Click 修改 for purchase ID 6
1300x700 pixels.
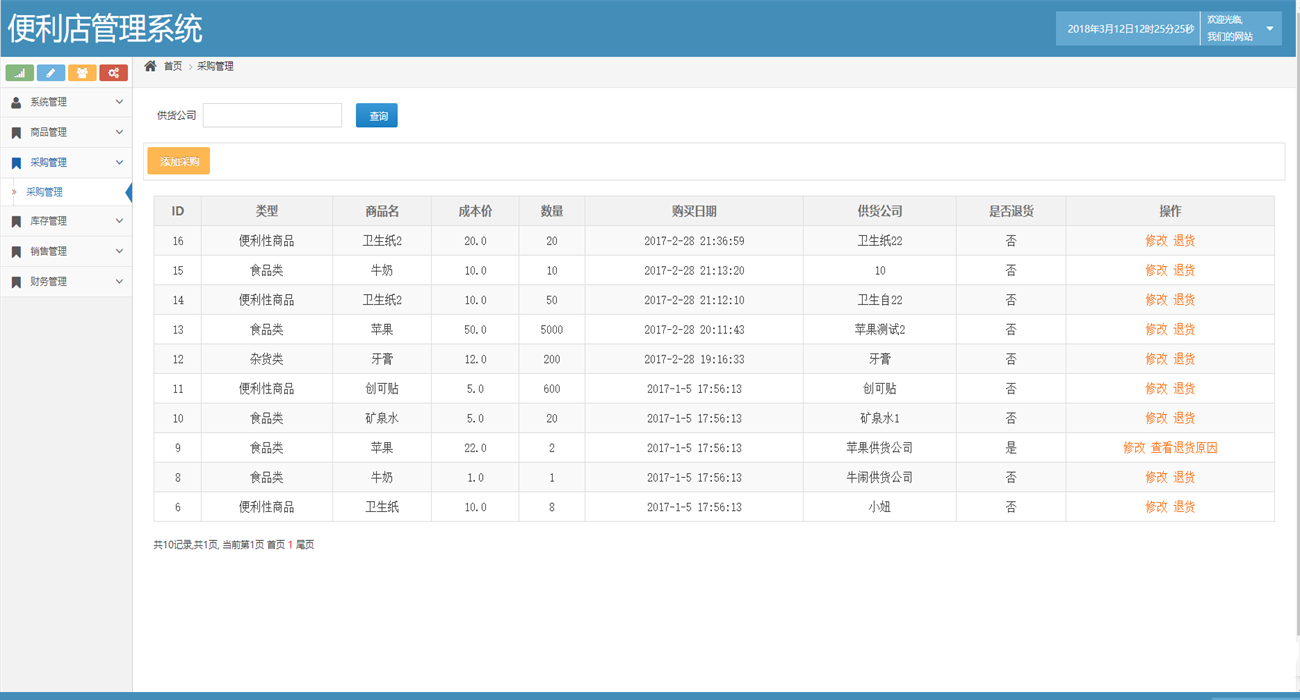pos(1156,507)
